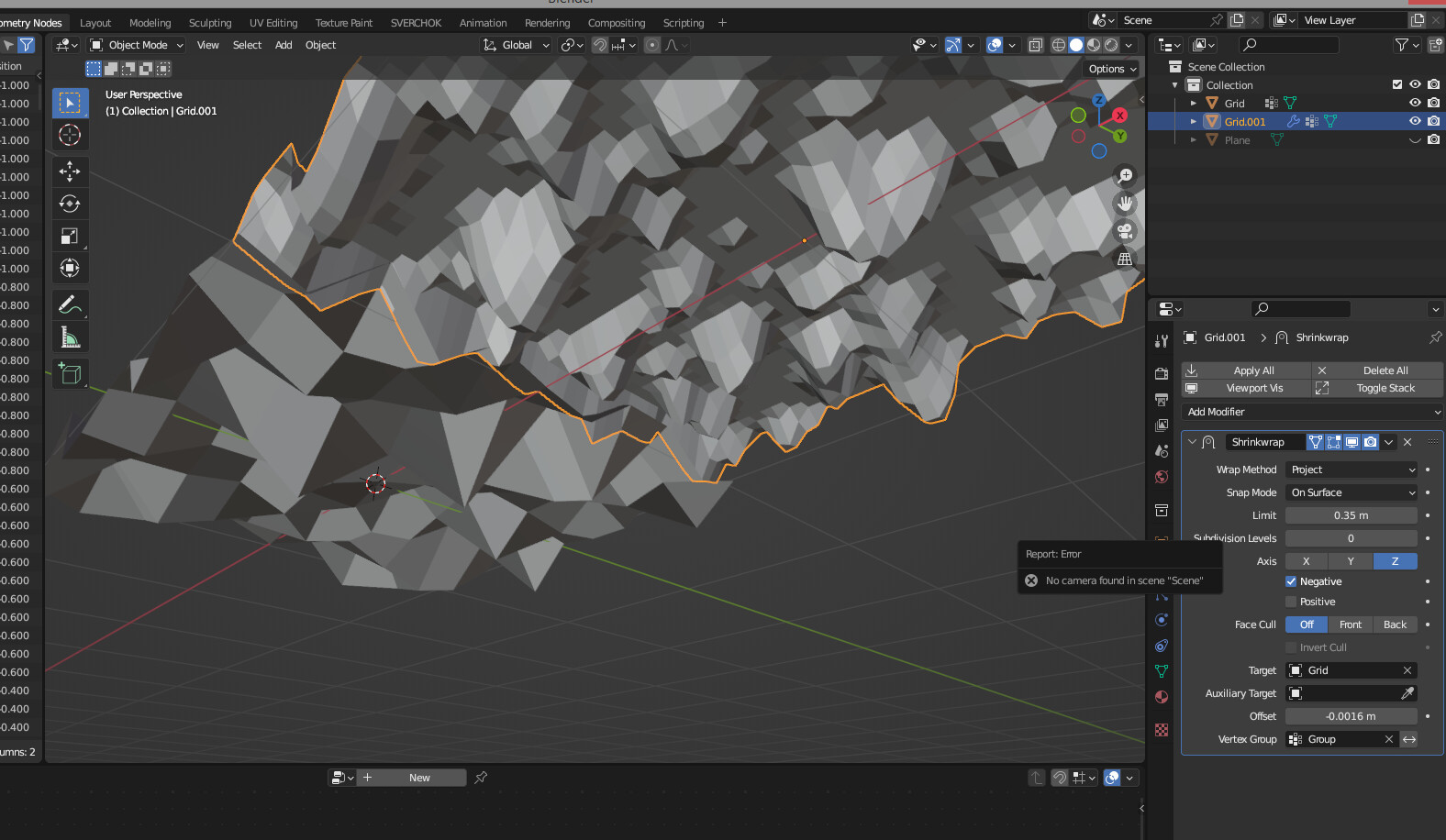Screen dimensions: 1446x840
Task: Expand the Grid object in outliner
Action: [x=1193, y=104]
